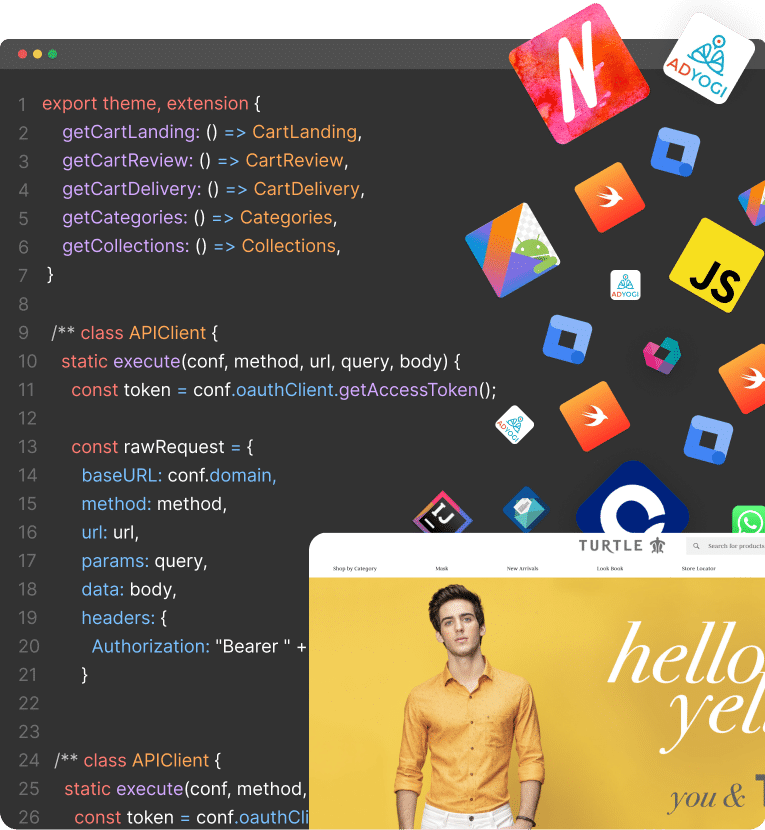
Task: Open the New Arrivals menu item
Action: 523,569
